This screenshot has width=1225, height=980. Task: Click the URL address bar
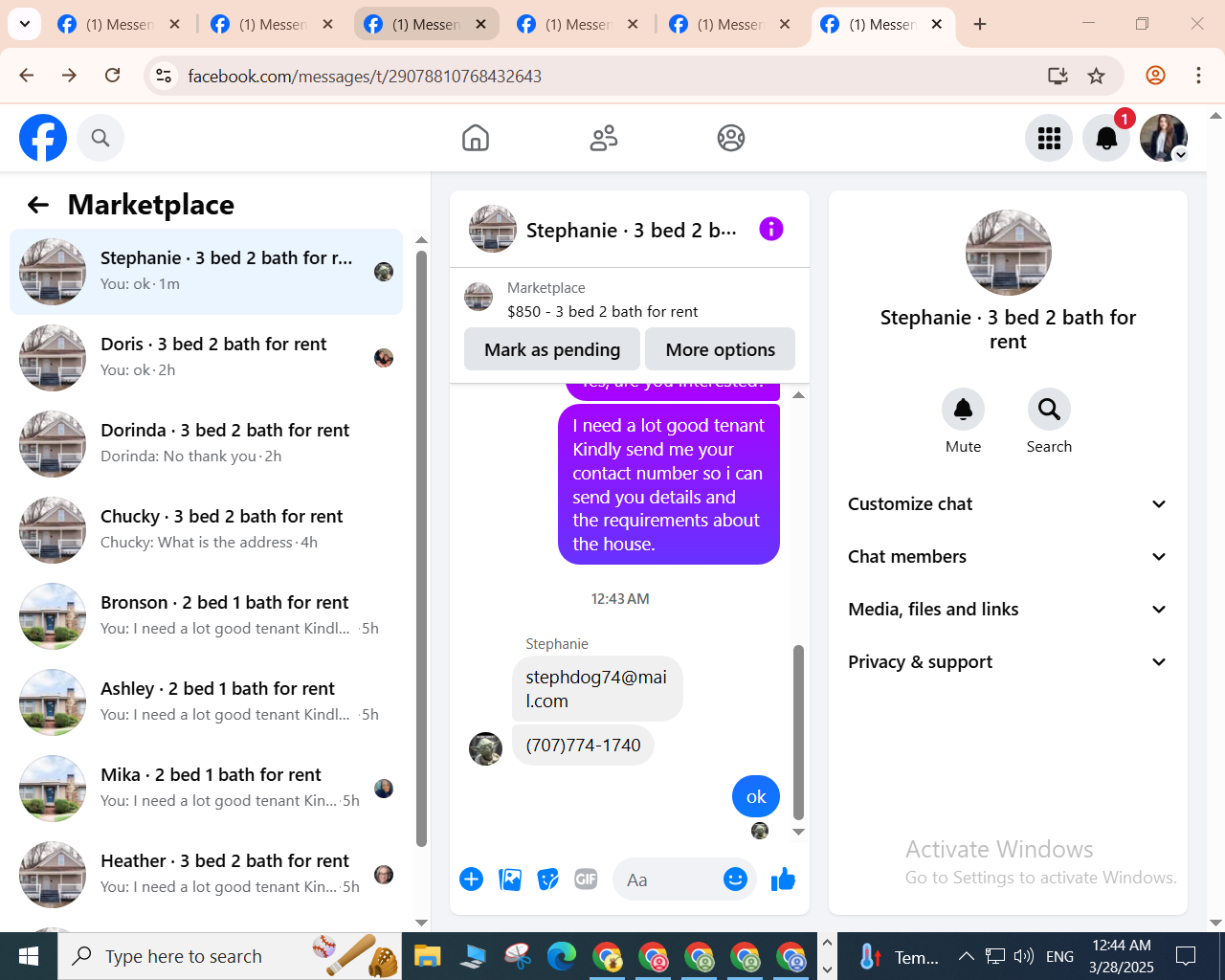point(603,76)
